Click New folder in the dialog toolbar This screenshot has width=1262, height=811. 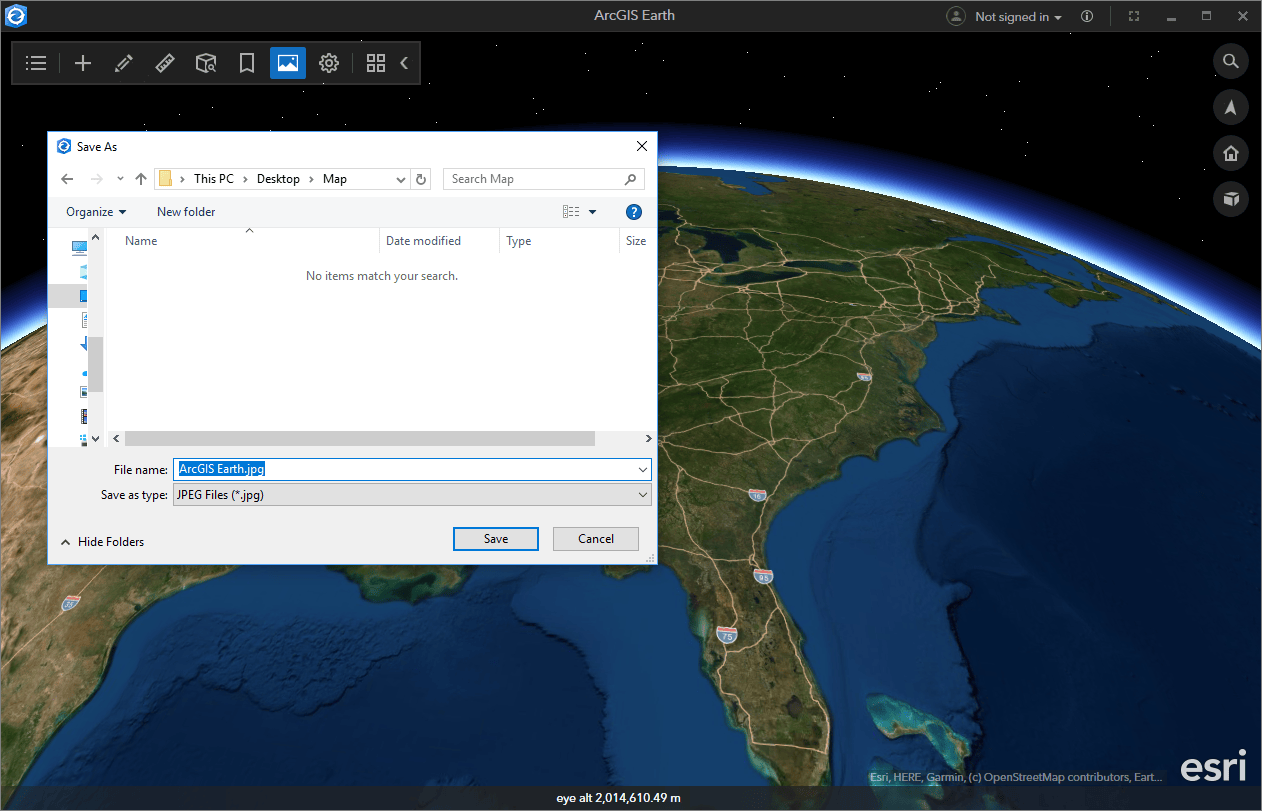pos(185,211)
